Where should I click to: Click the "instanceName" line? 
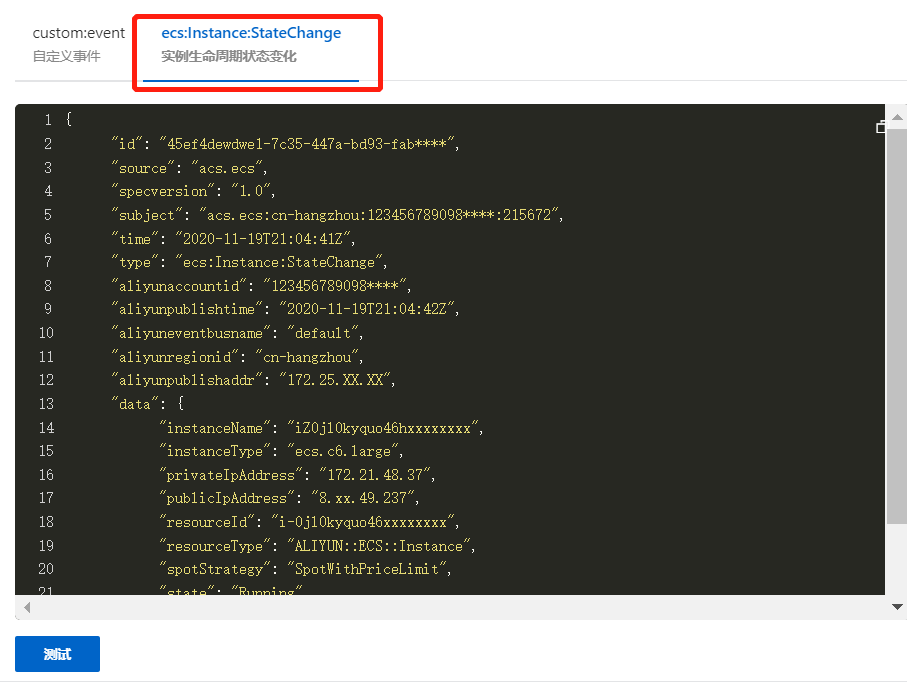point(321,428)
